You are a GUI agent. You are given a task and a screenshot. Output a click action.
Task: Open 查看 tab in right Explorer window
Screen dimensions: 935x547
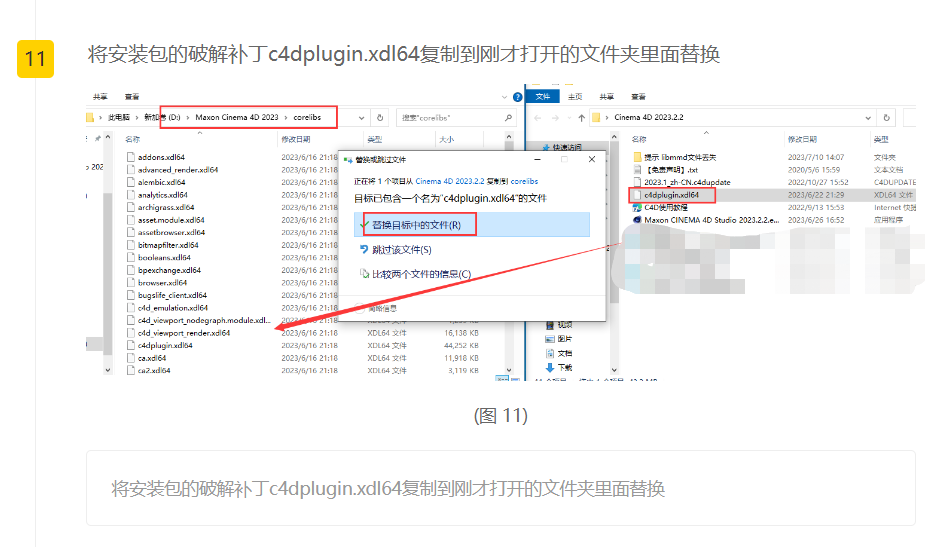pyautogui.click(x=638, y=97)
